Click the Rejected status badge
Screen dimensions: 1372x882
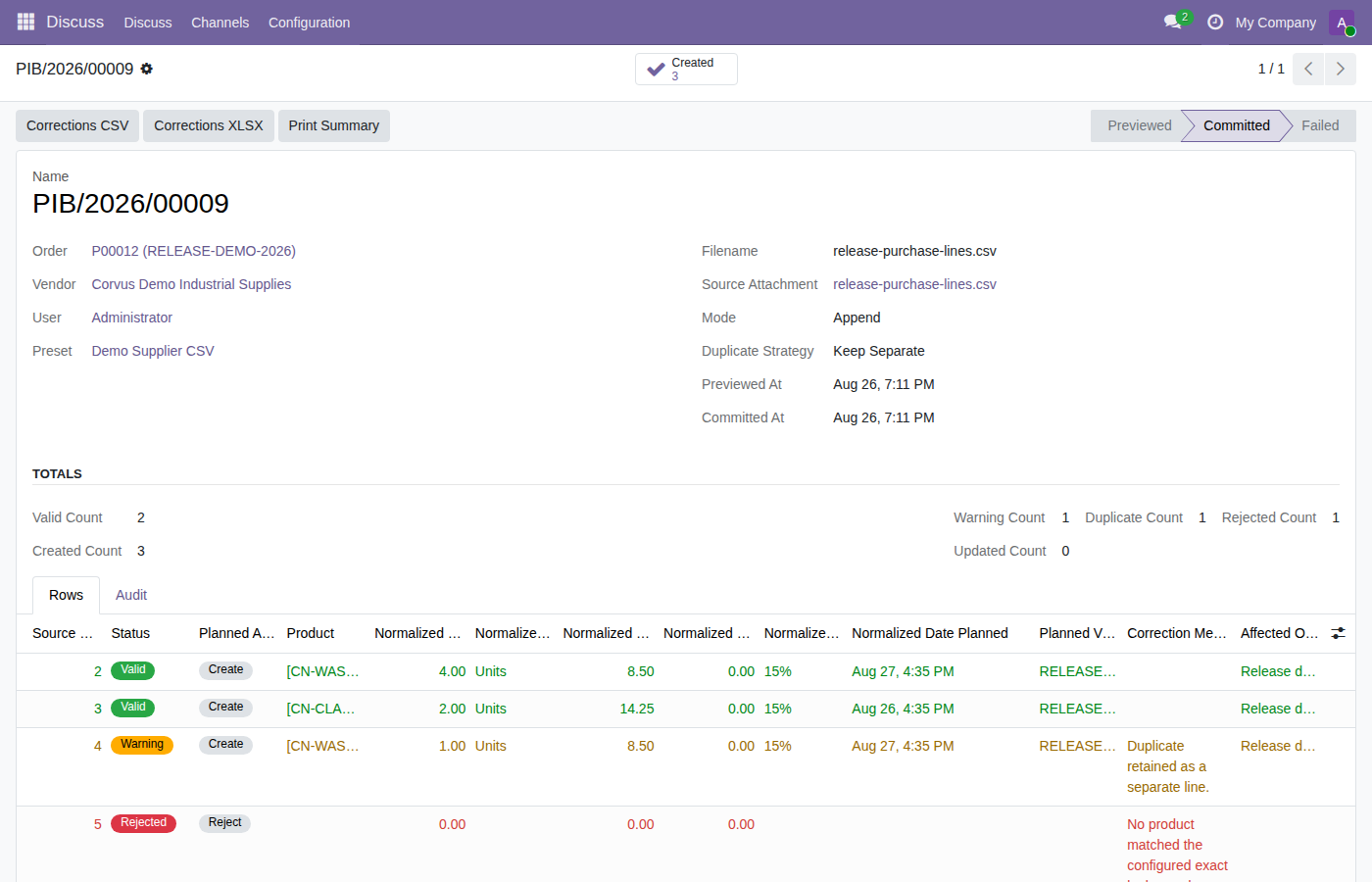click(144, 823)
